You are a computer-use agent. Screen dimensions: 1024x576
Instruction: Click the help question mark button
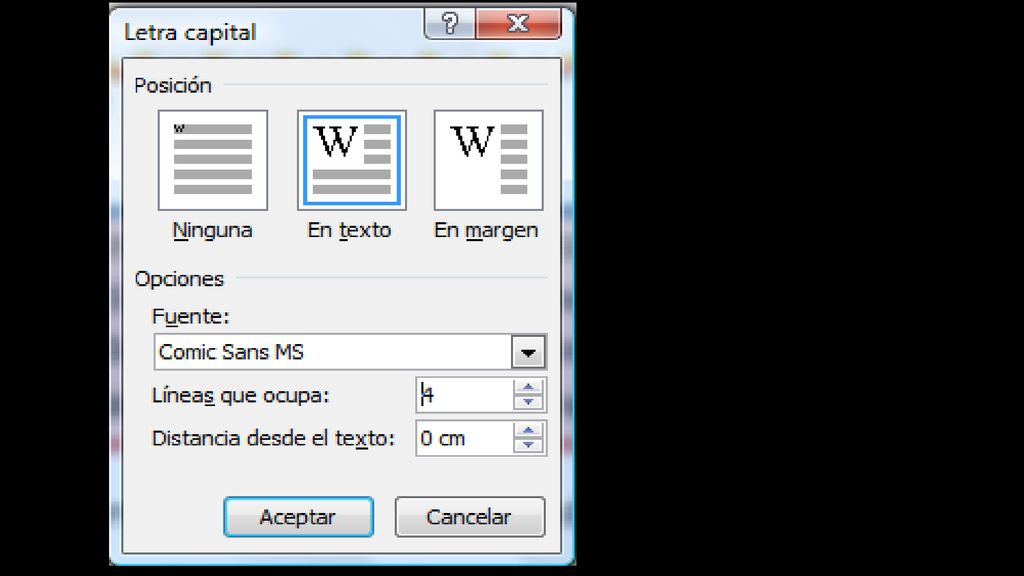(450, 24)
